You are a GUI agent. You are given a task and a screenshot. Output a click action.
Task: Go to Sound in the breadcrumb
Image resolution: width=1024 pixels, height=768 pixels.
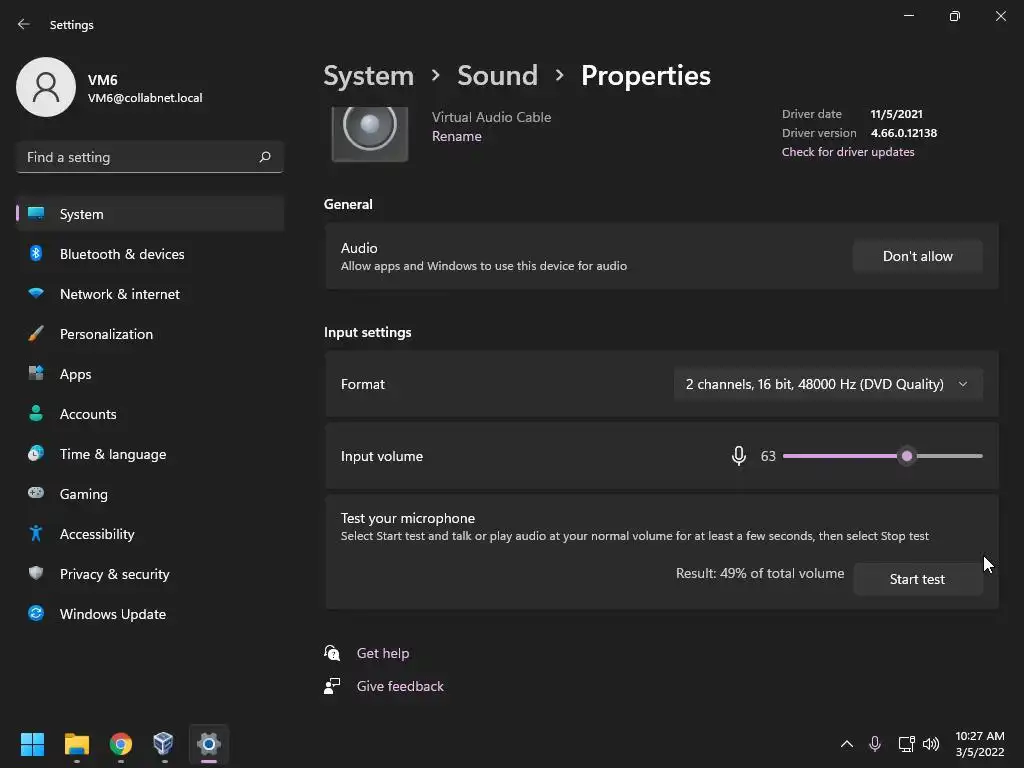[497, 76]
